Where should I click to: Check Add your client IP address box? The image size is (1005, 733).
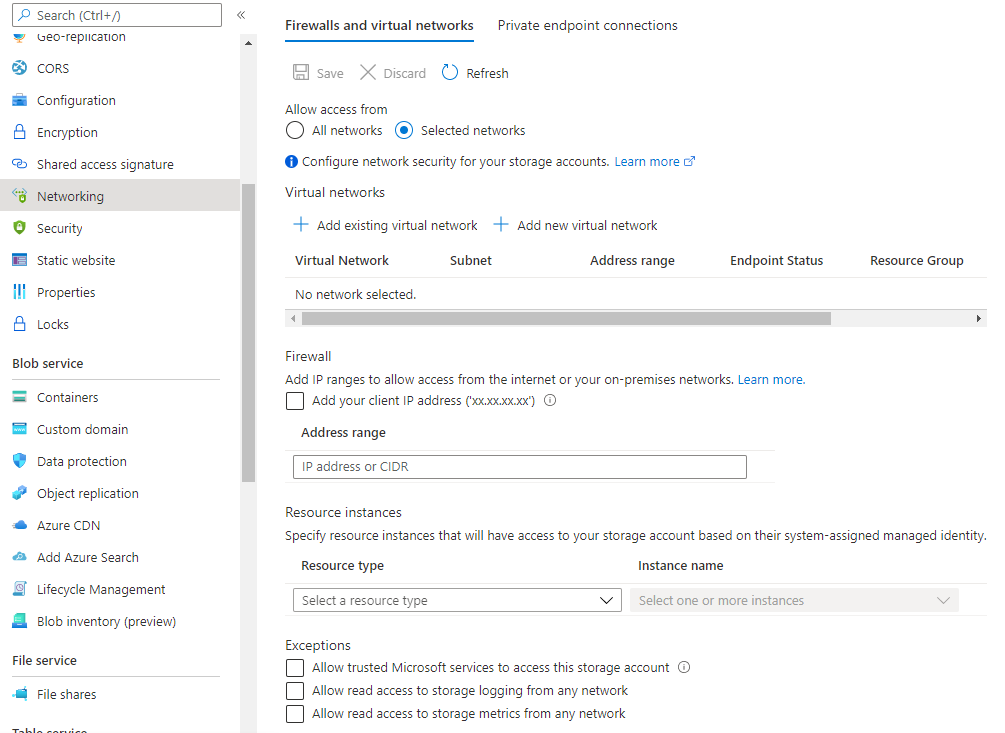[x=295, y=401]
